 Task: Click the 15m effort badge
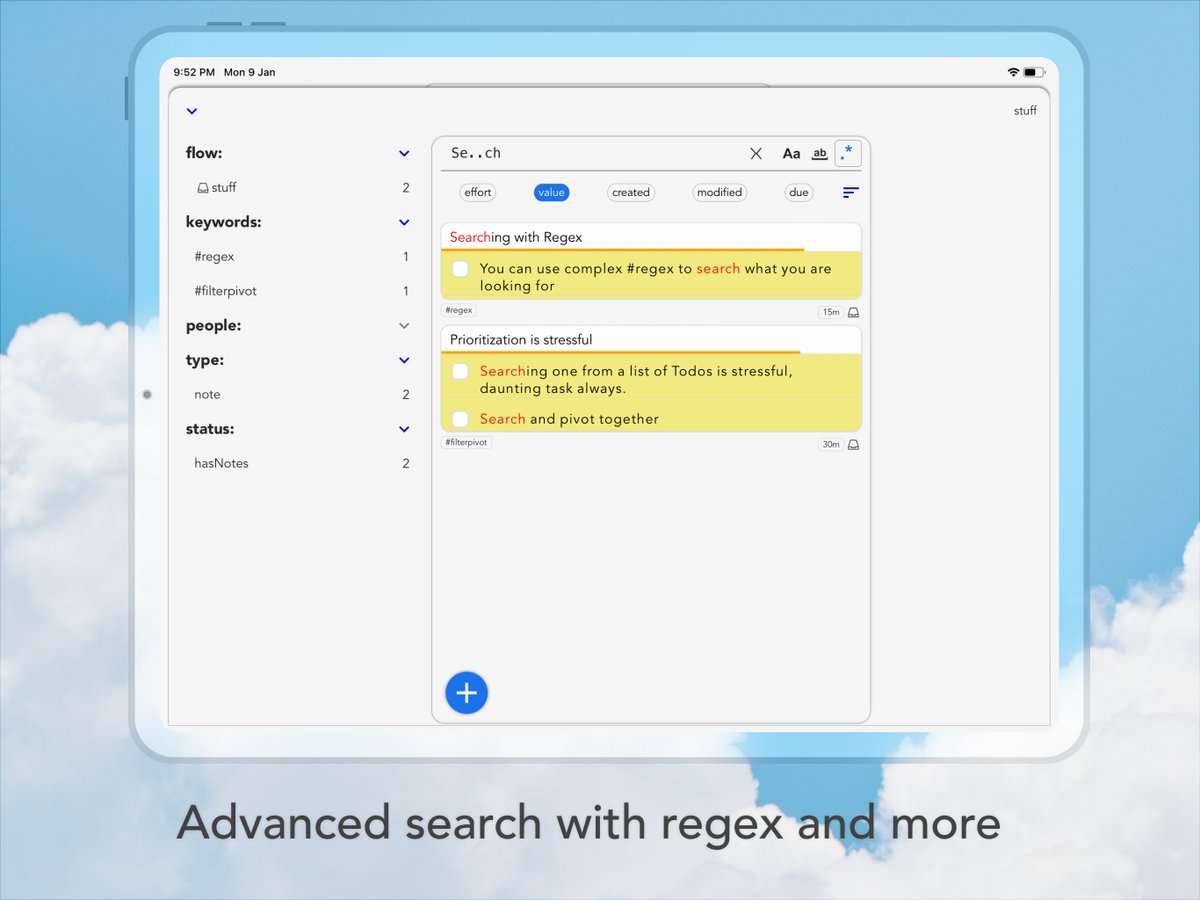[831, 313]
